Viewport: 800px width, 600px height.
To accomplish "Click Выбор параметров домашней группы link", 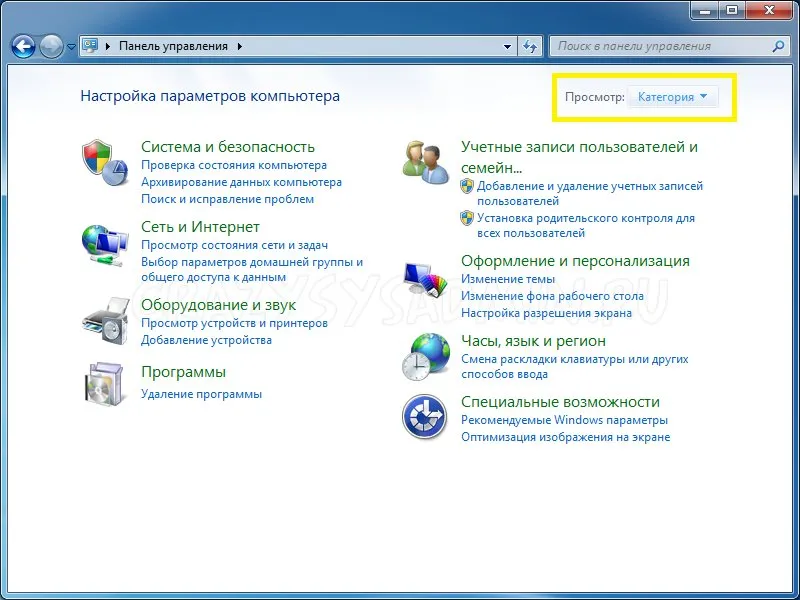I will (252, 269).
